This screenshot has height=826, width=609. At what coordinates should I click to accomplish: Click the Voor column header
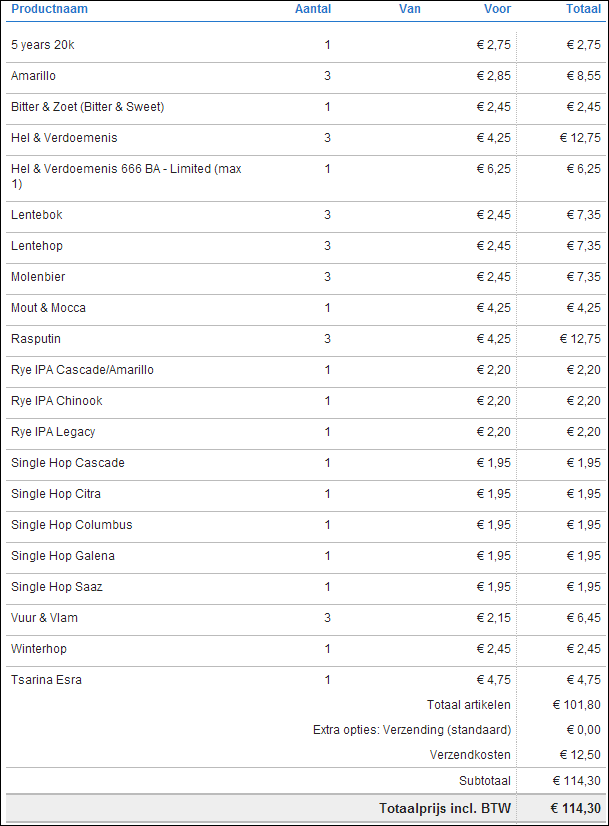point(497,9)
